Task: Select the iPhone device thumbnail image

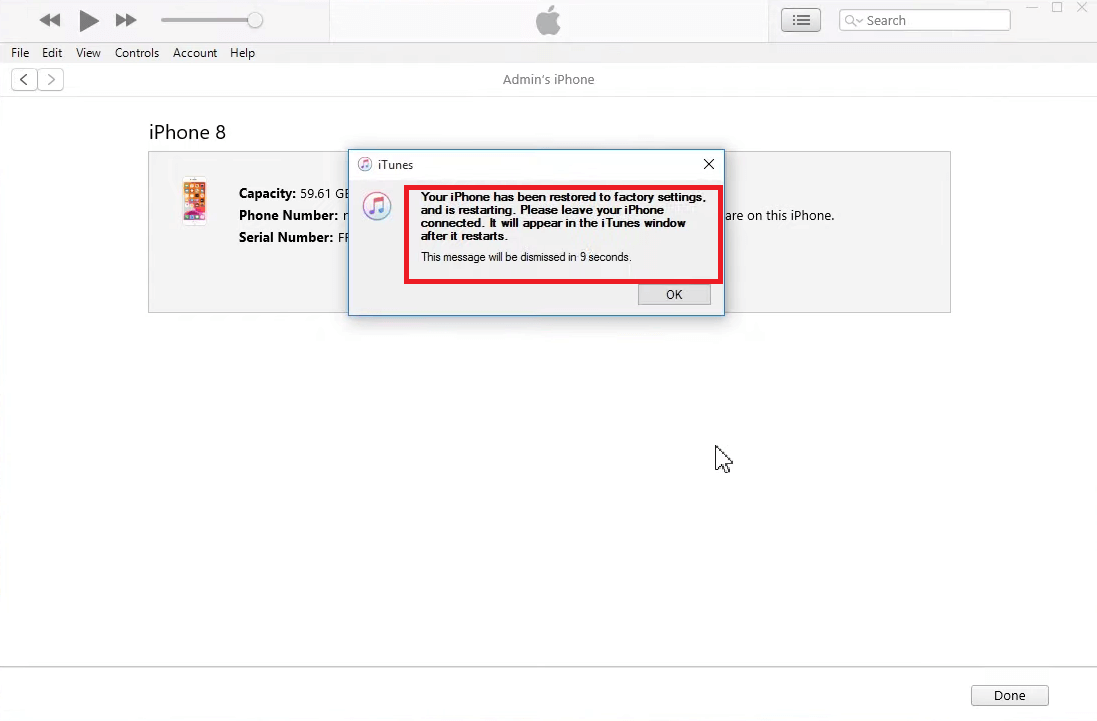Action: [x=194, y=201]
